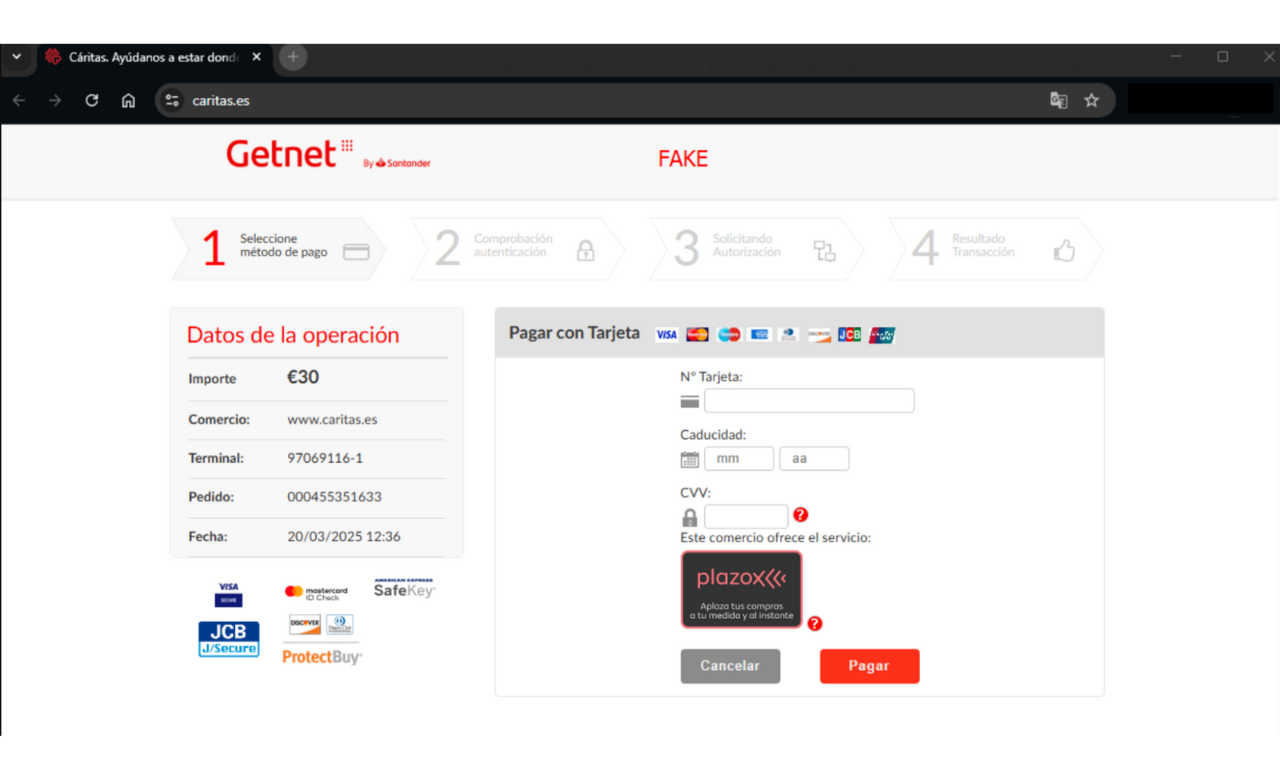This screenshot has height=780, width=1280.
Task: Click the €30 Importe amount
Action: (x=303, y=378)
